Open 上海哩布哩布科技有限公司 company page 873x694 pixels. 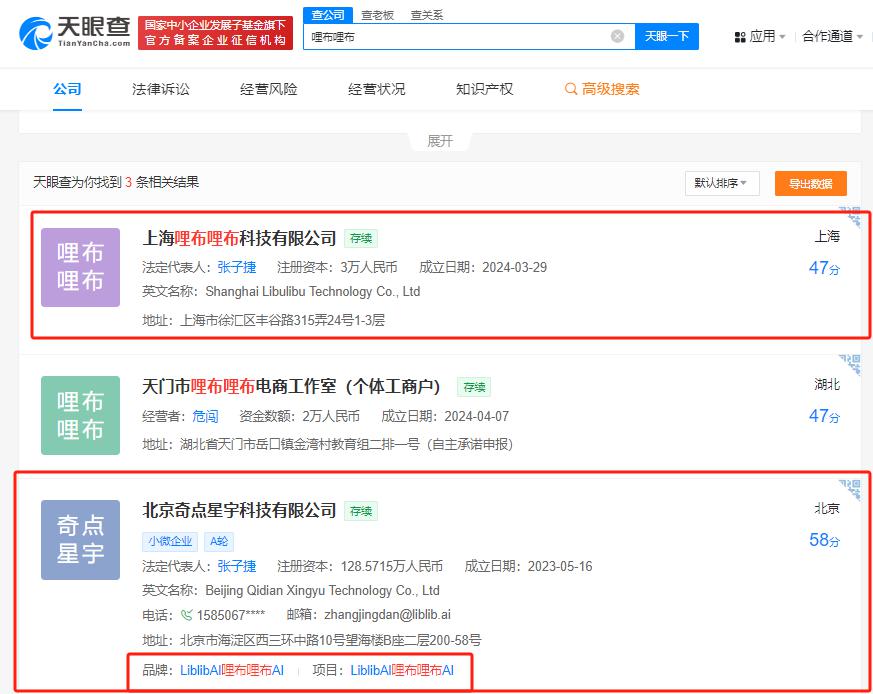[239, 238]
